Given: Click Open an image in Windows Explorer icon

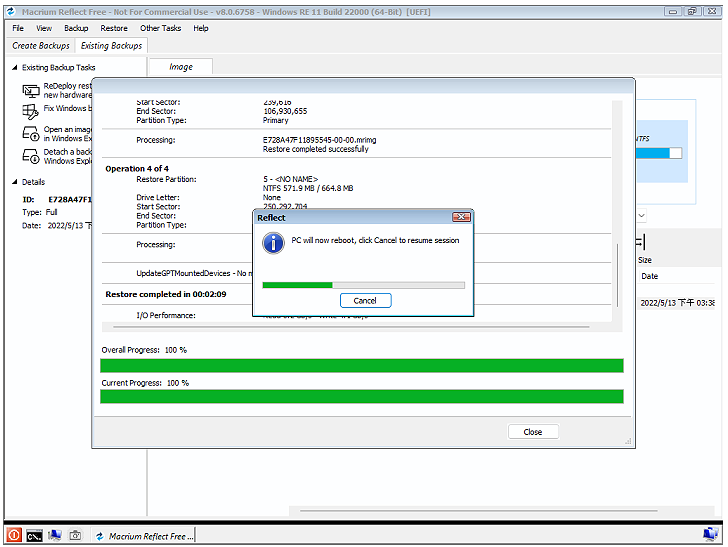Looking at the screenshot, I should [x=31, y=134].
